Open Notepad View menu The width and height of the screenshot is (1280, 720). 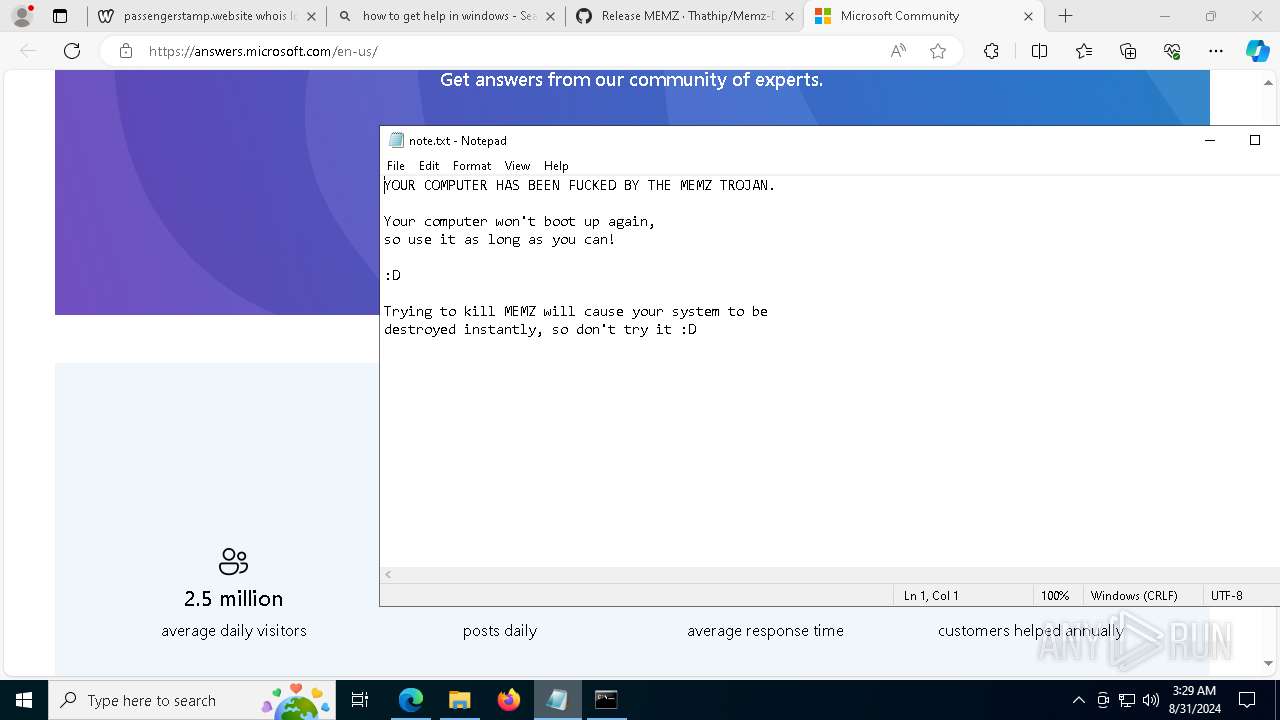[517, 166]
